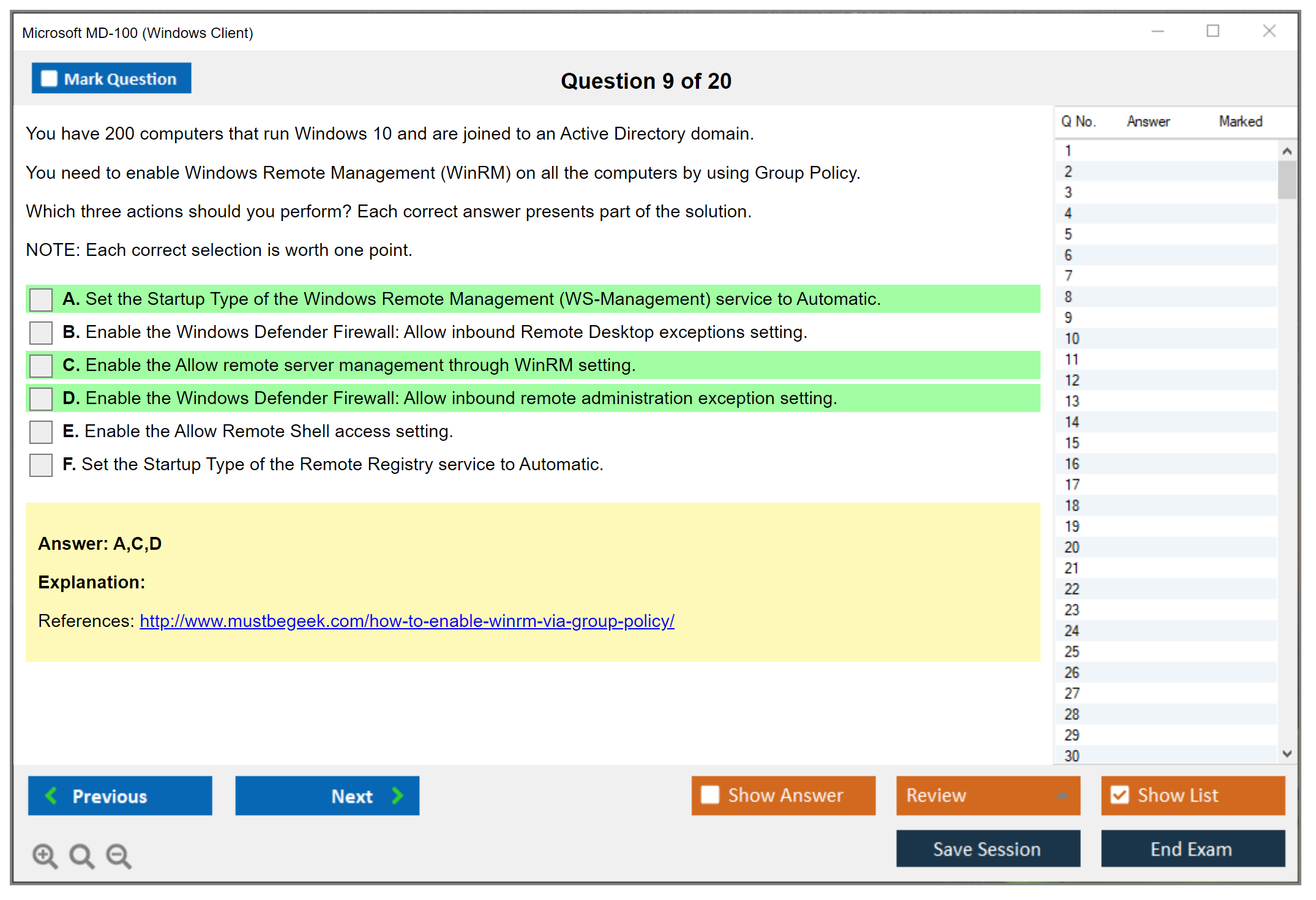Check answer option A checkbox
Viewport: 1316px width, 900px height.
[41, 299]
